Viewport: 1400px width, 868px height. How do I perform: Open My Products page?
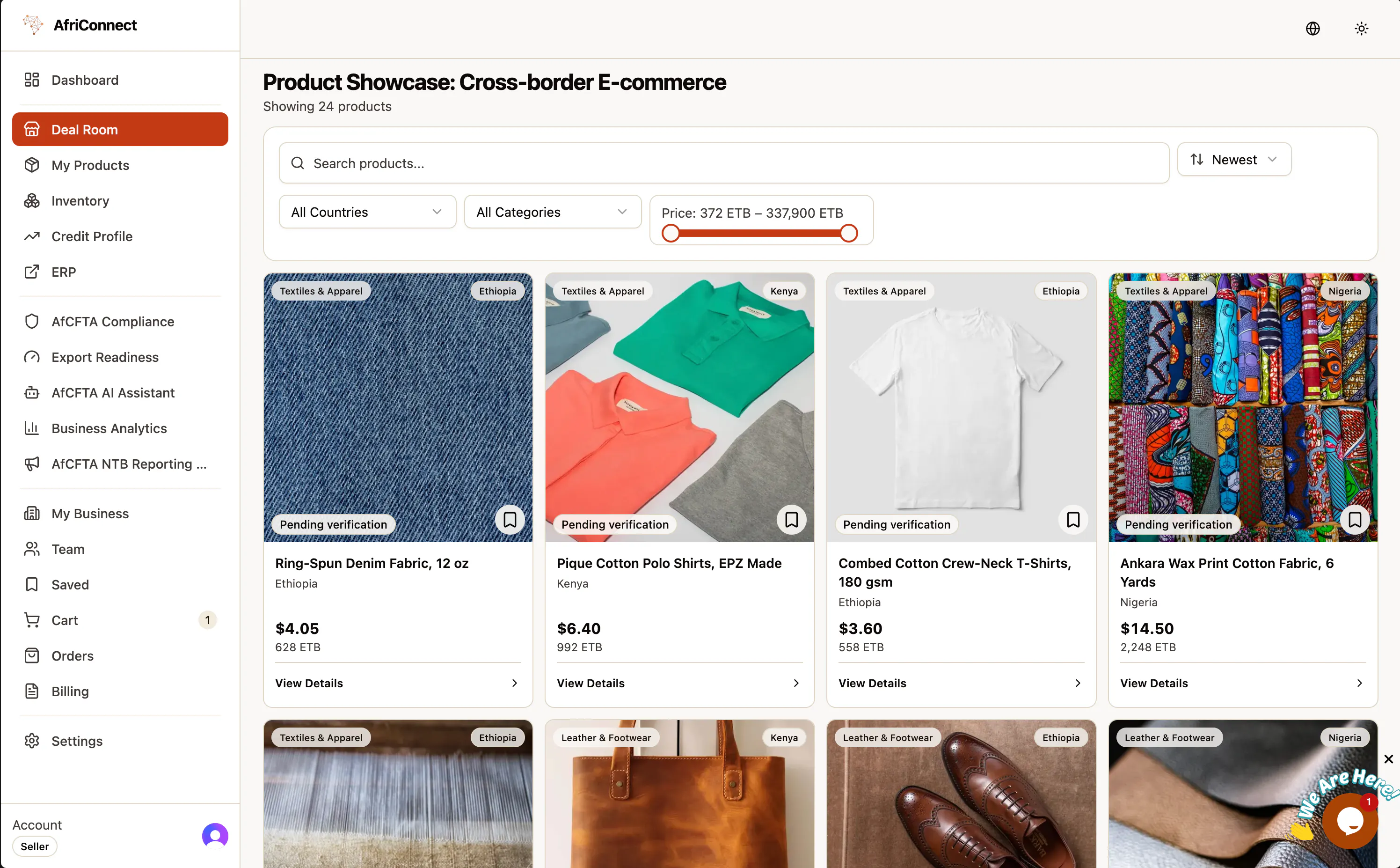(x=120, y=165)
